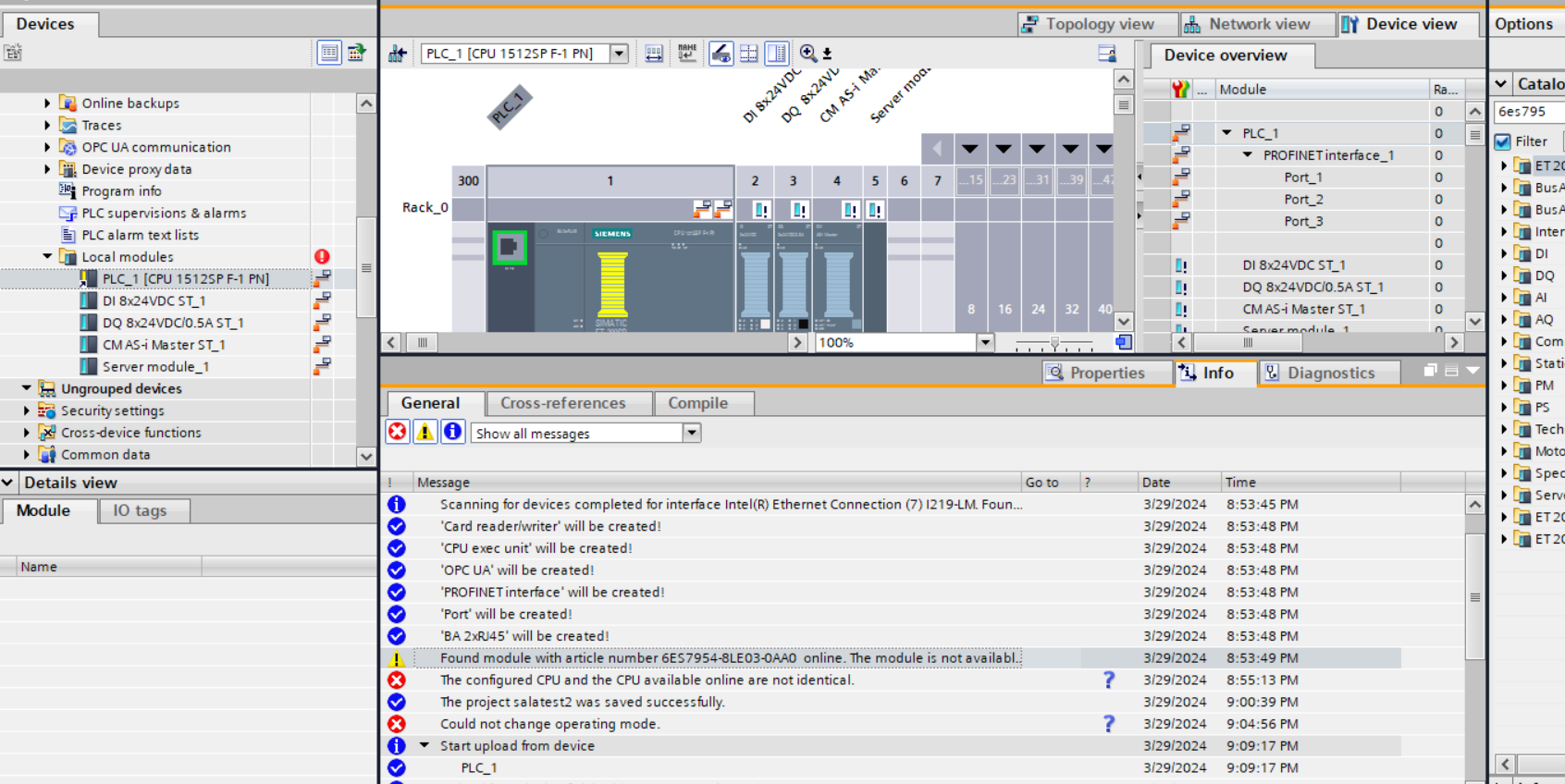
Task: Click the switch to network view icon
Action: click(398, 54)
